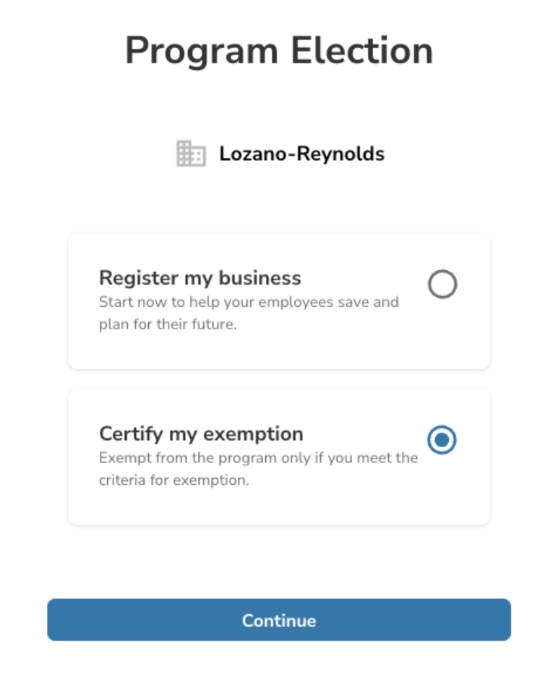Viewport: 557px width, 679px height.
Task: Click the word "Election" in the page heading
Action: click(362, 51)
